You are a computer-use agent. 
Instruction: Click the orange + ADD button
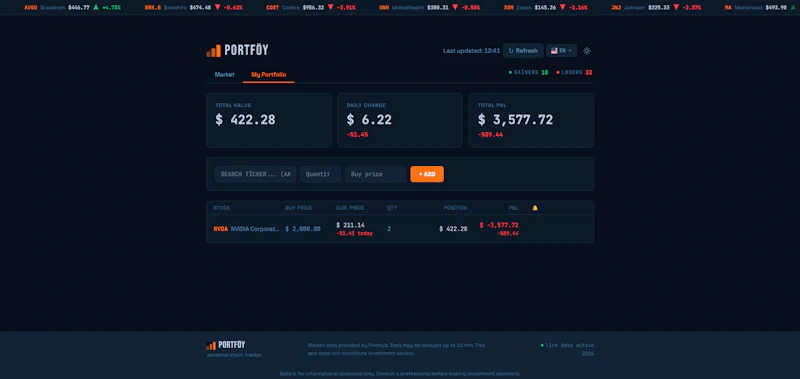point(427,174)
